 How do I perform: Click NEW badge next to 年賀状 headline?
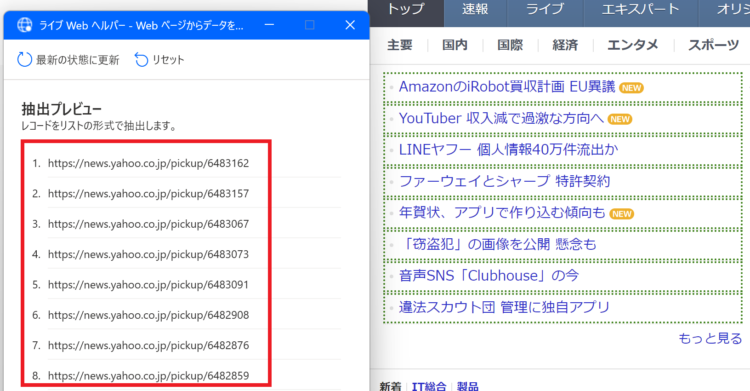point(622,214)
